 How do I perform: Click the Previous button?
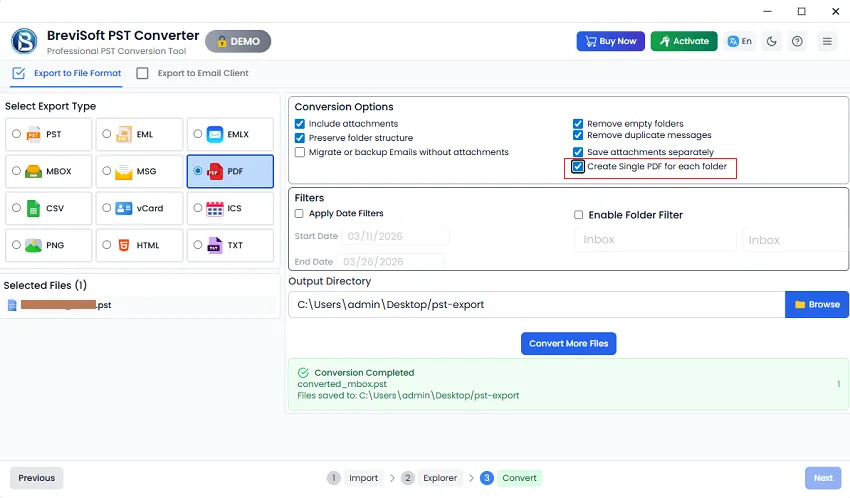pos(36,478)
